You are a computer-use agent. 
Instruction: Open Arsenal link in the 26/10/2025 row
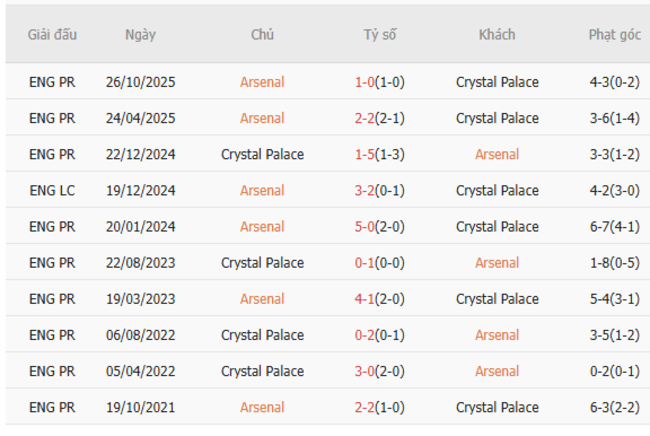[262, 82]
